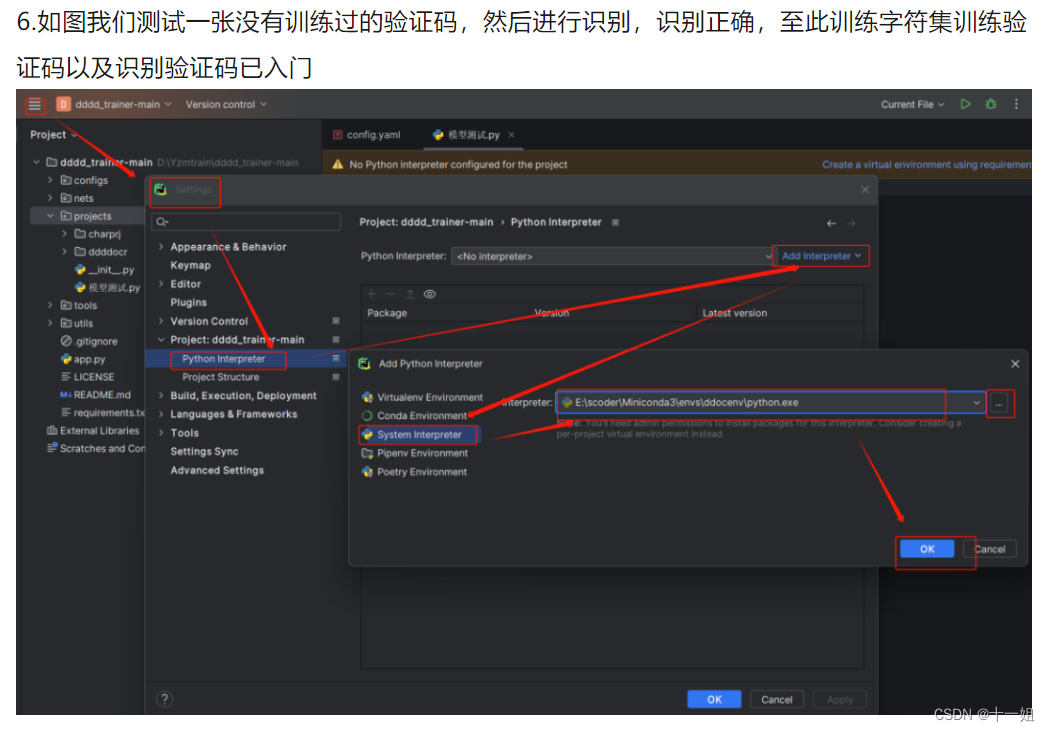This screenshot has height=732, width=1050.
Task: Click Create a virtual environment link
Action: [926, 164]
